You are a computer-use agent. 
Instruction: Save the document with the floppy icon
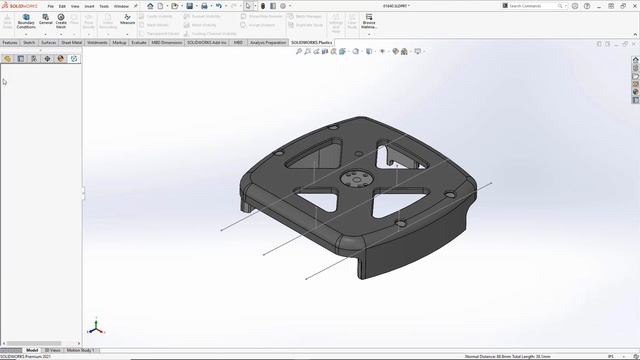coord(189,6)
